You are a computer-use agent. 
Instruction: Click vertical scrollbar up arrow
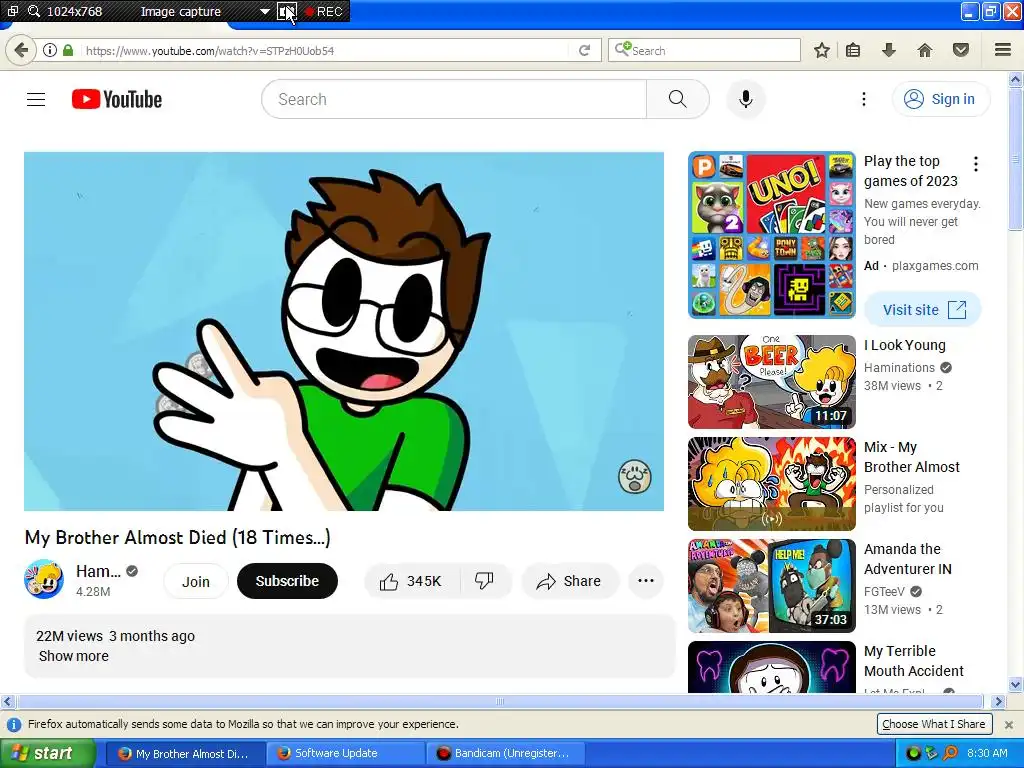pos(1016,80)
